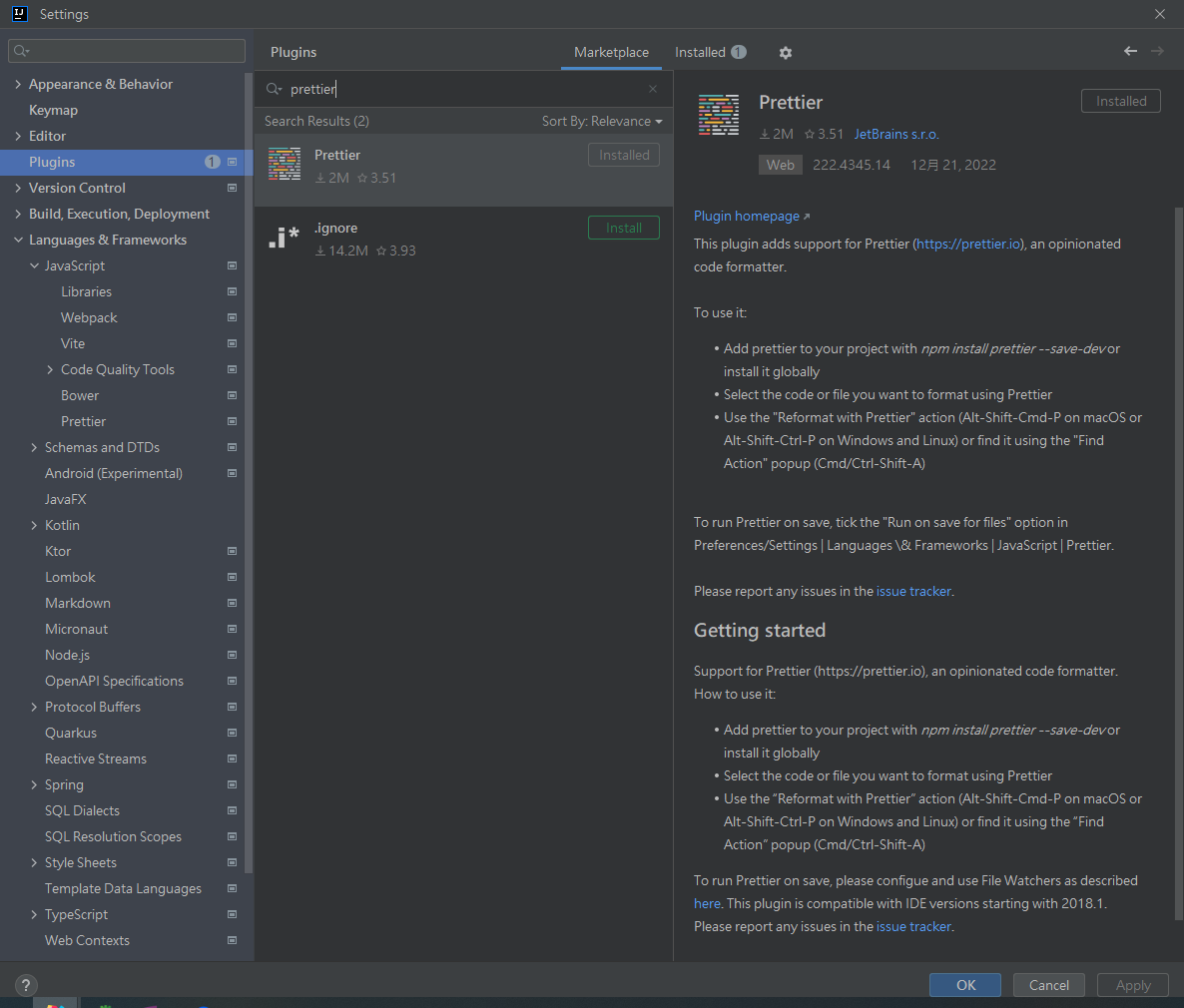Click the settings search magnifier icon
This screenshot has width=1184, height=1008.
click(x=21, y=51)
